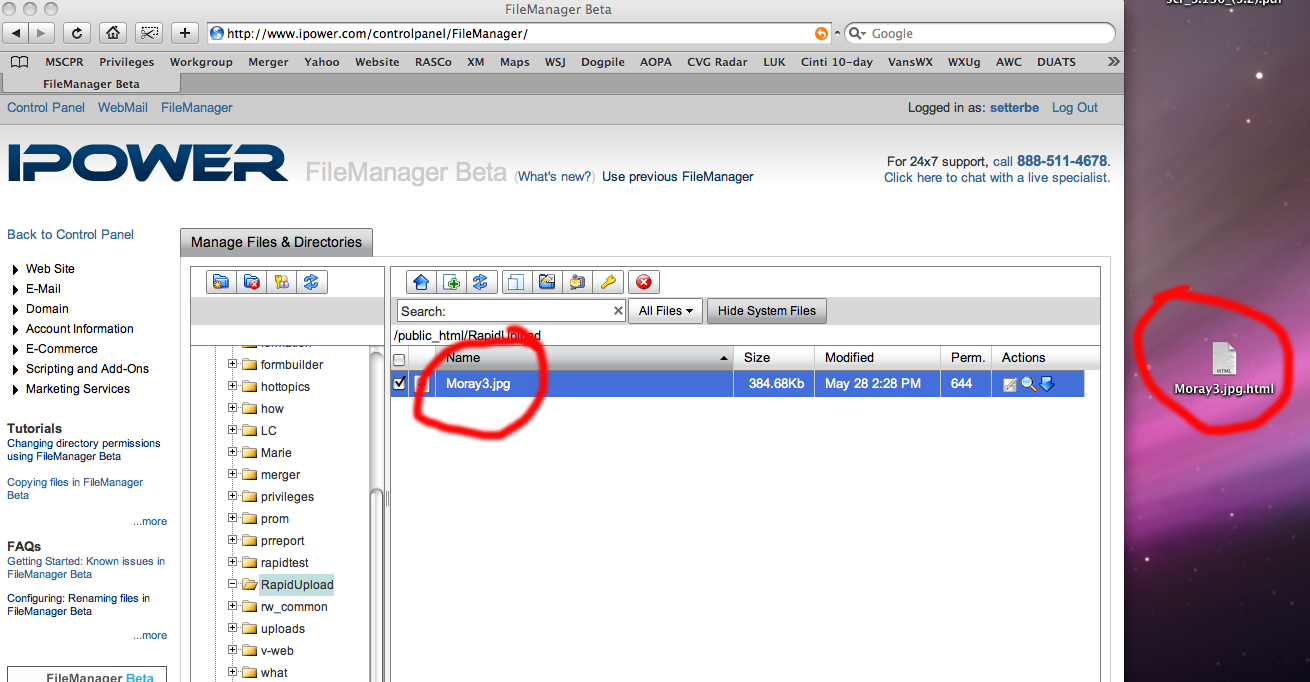Reload the page in browser
The width and height of the screenshot is (1310, 682).
click(x=77, y=33)
